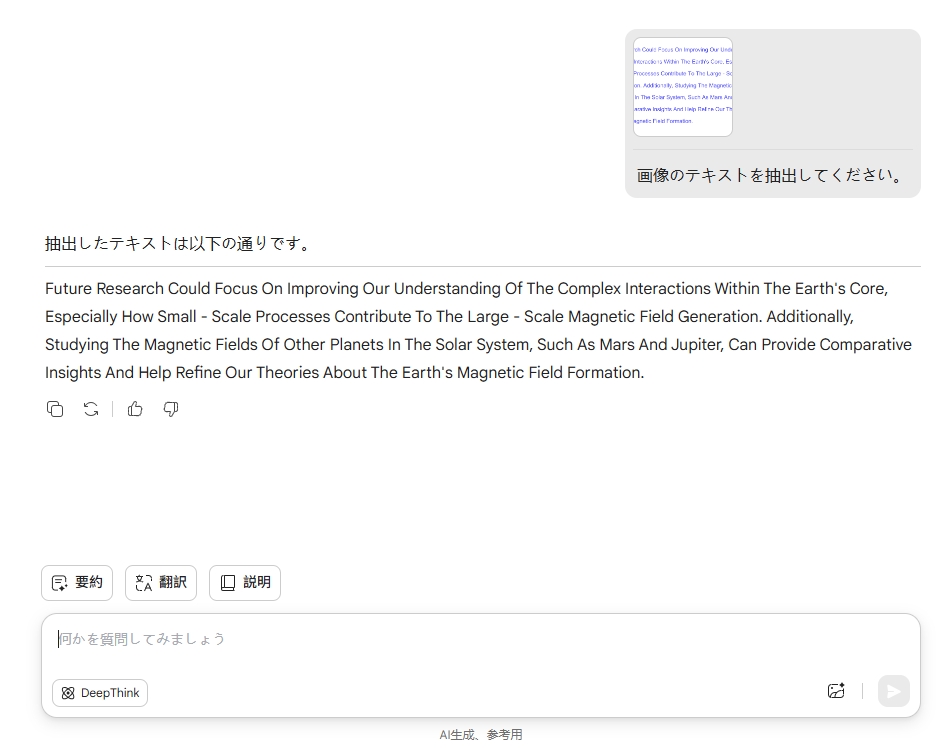
Task: Open the uploaded image thumbnail
Action: tap(683, 87)
